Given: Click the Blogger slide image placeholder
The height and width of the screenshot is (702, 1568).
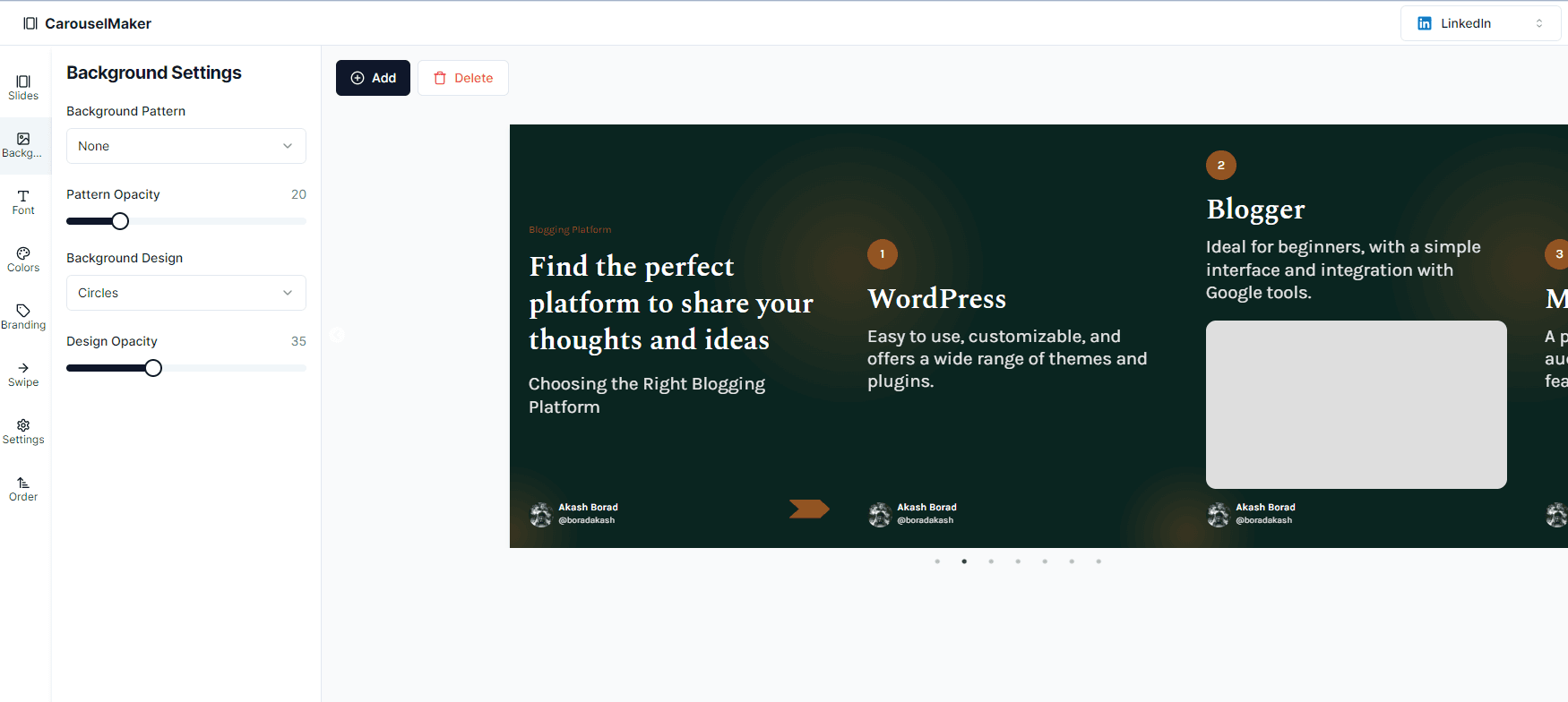Looking at the screenshot, I should click(1357, 405).
